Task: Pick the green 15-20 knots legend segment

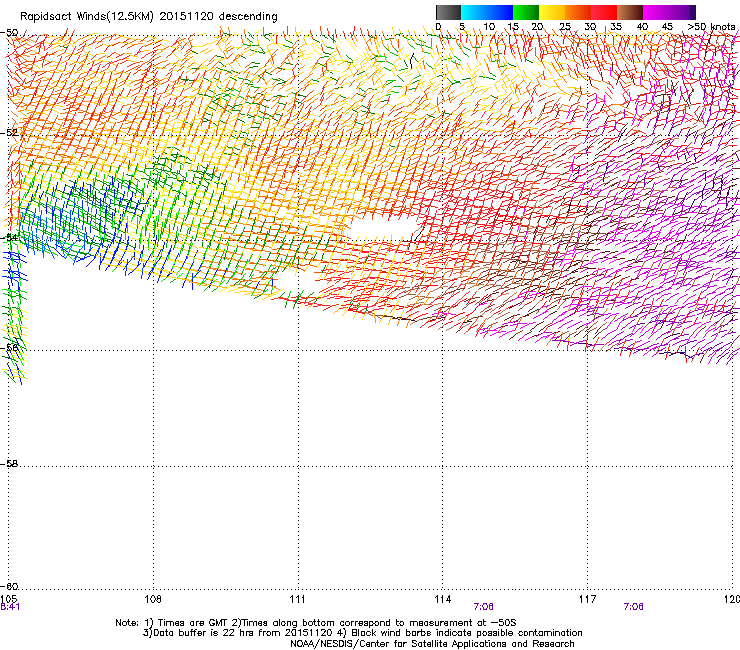Action: [526, 12]
